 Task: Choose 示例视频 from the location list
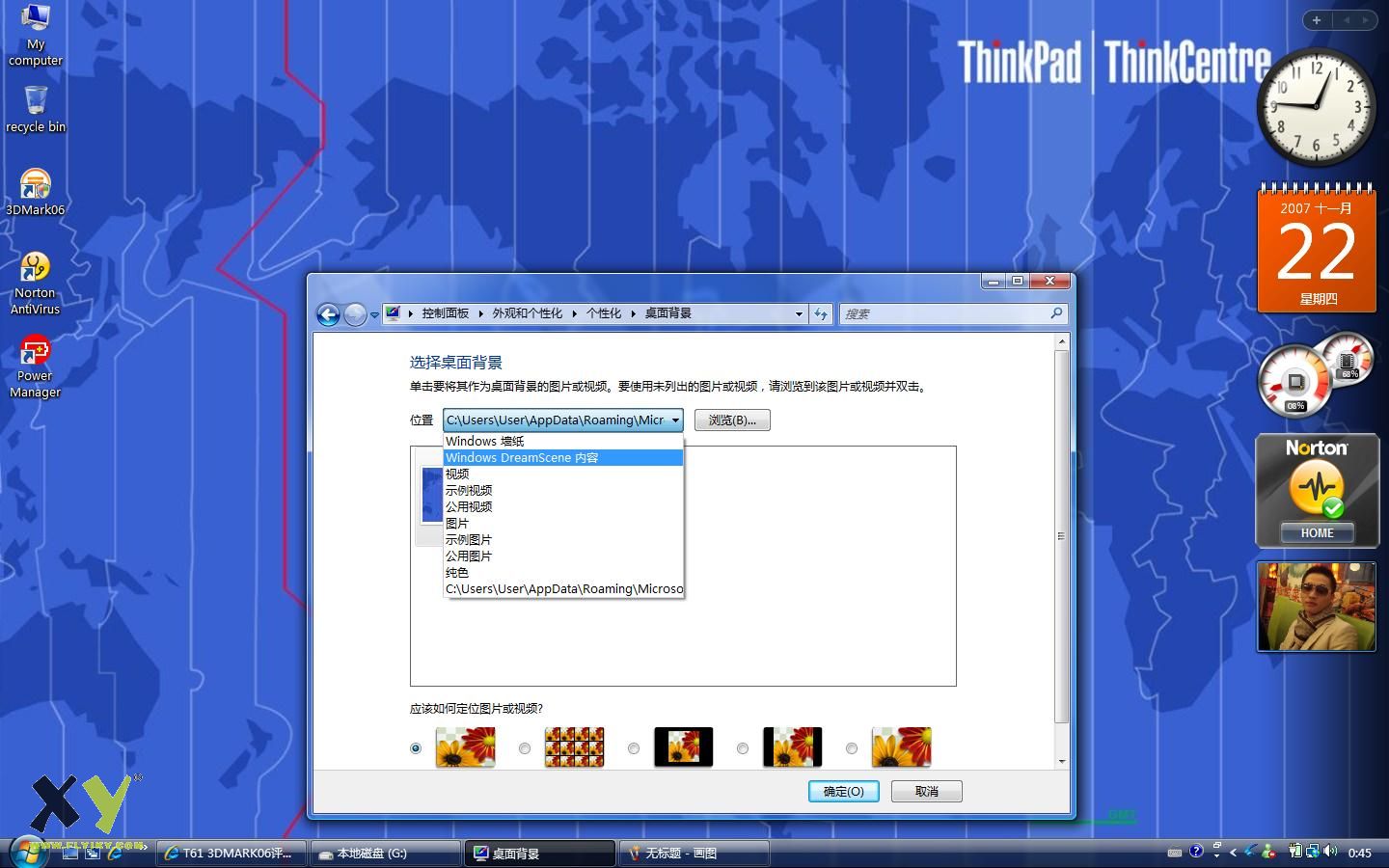(x=563, y=491)
